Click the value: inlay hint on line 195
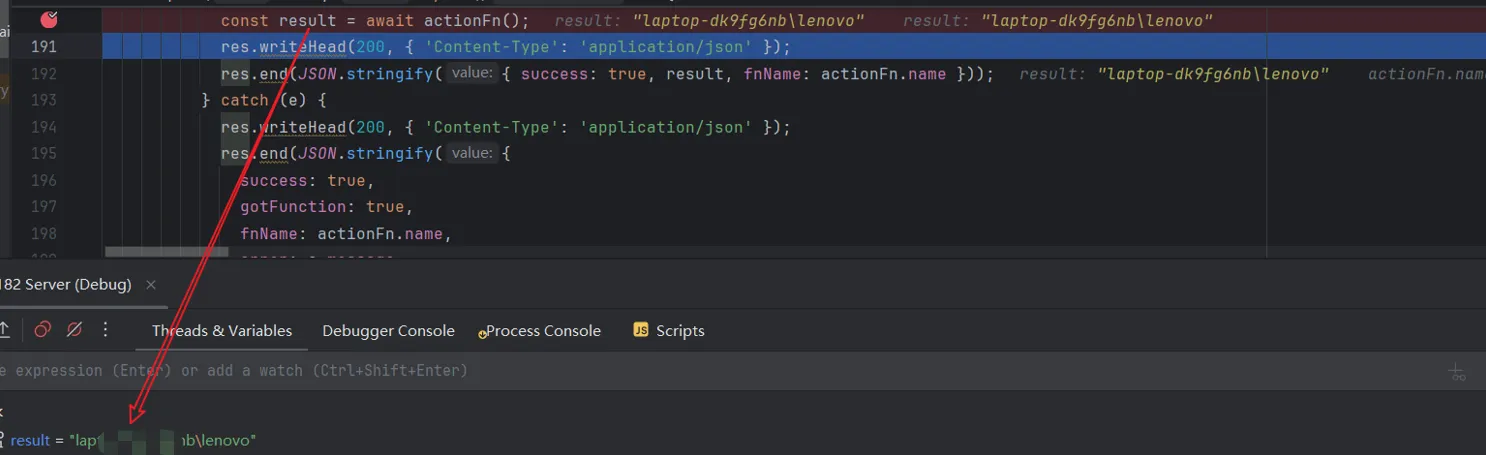This screenshot has height=455, width=1486. (471, 153)
